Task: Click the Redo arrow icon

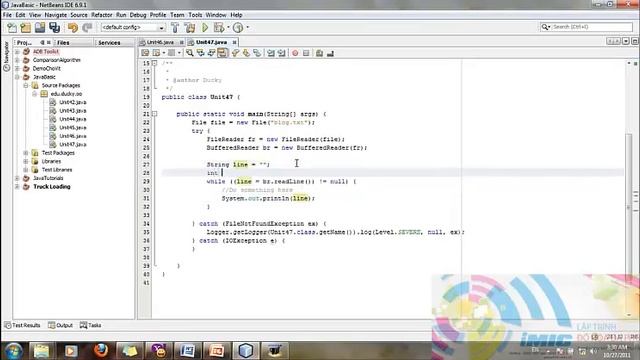Action: (x=87, y=27)
